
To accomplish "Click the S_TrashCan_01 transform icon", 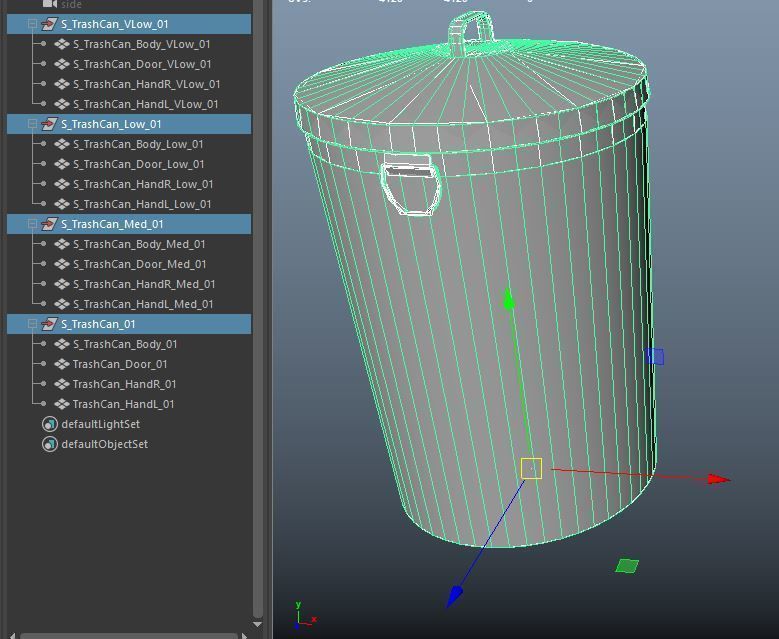I will pyautogui.click(x=49, y=324).
